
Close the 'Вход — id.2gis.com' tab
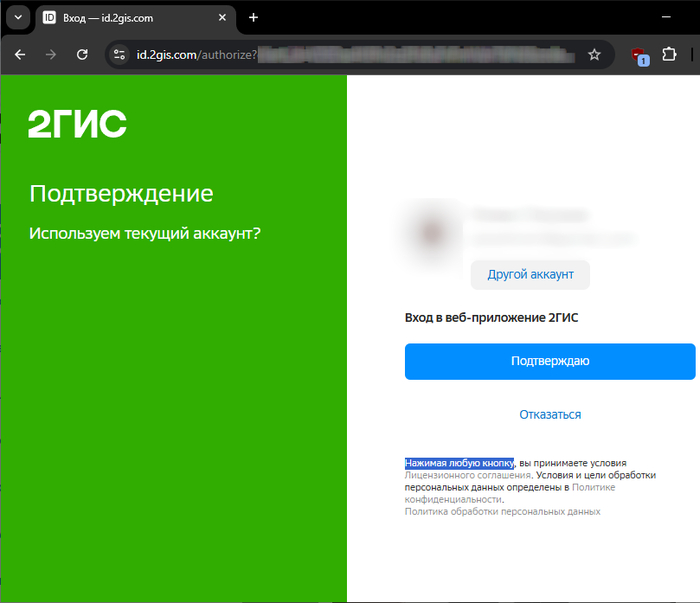point(222,18)
